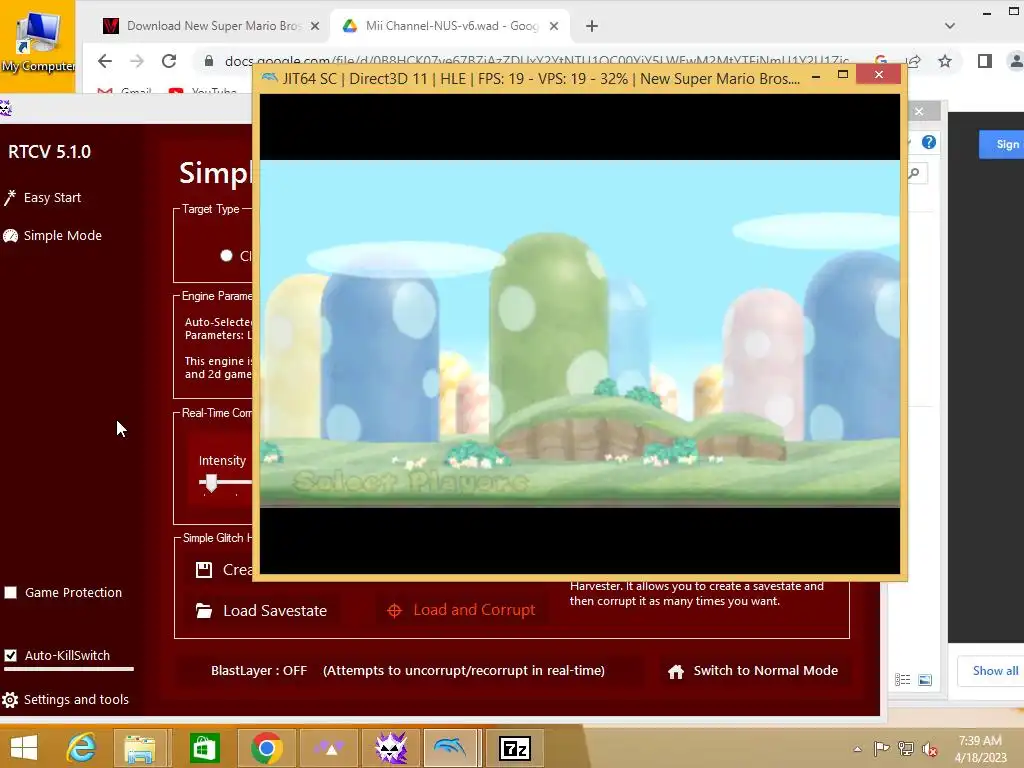
Task: Click the home icon on Switch to Normal Mode
Action: 676,671
